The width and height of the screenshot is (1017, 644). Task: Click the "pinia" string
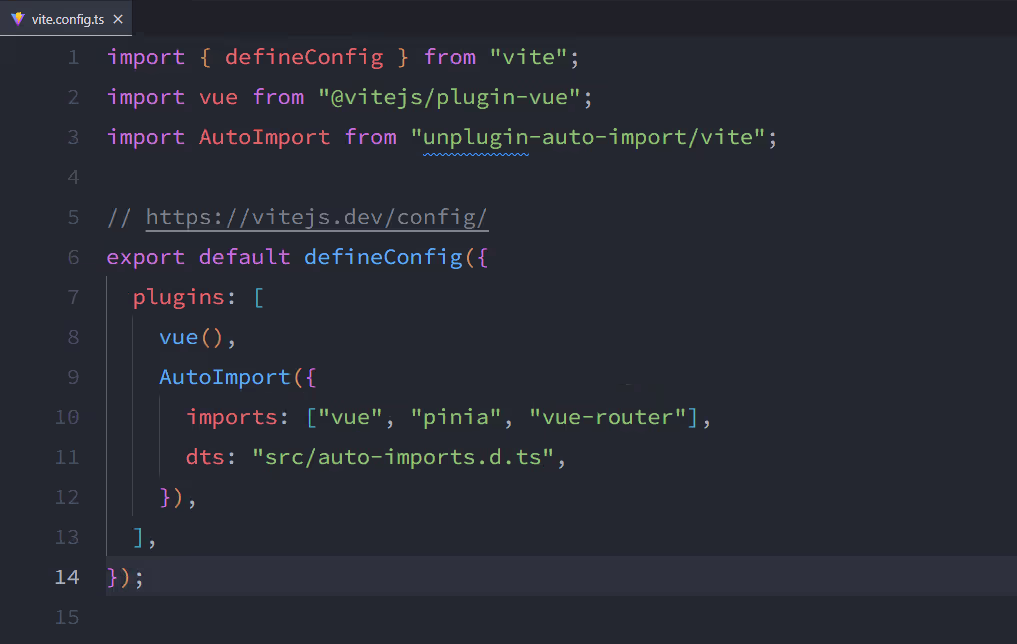click(x=456, y=418)
